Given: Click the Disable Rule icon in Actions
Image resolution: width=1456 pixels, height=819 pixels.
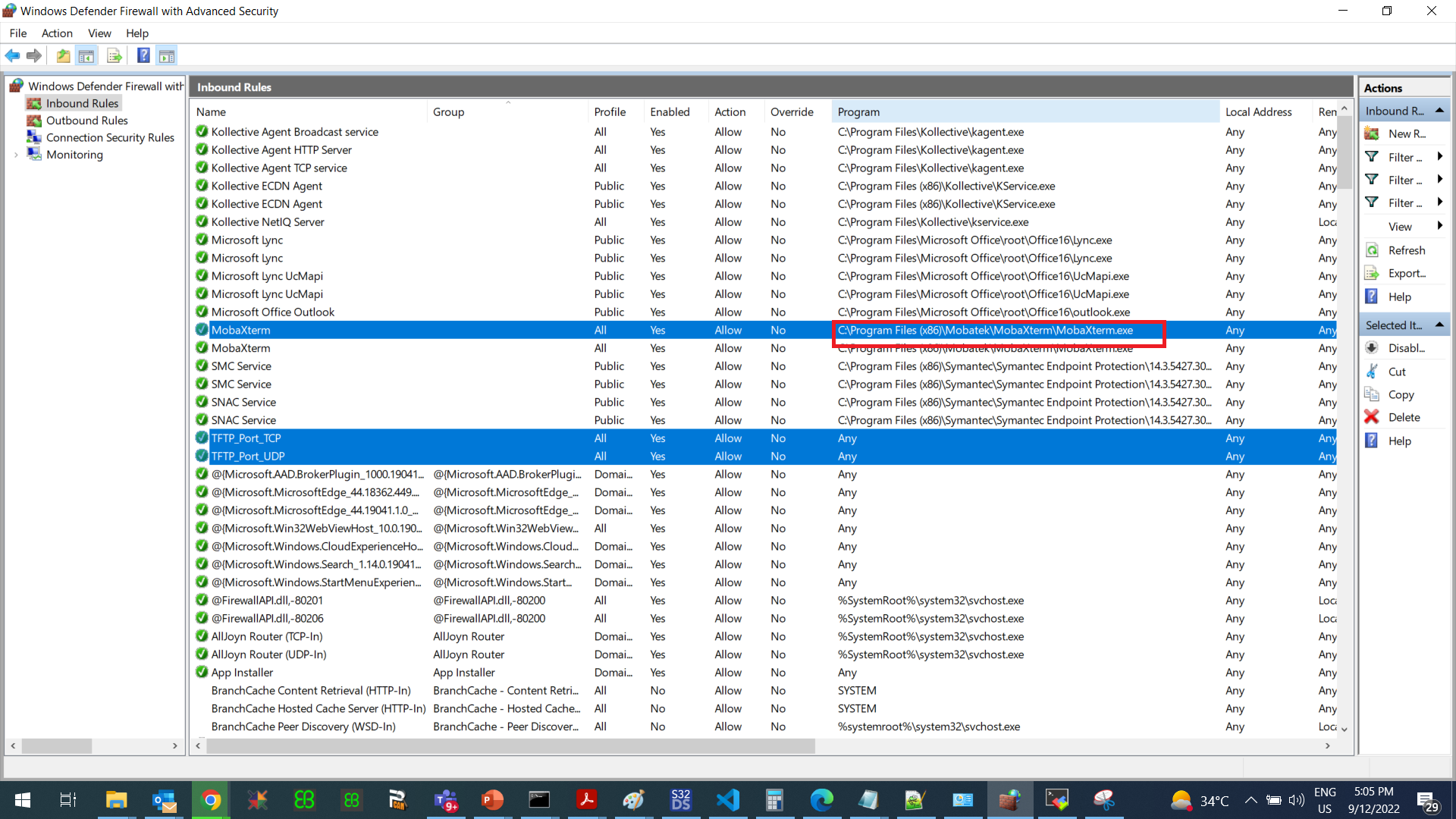Looking at the screenshot, I should pos(1372,348).
